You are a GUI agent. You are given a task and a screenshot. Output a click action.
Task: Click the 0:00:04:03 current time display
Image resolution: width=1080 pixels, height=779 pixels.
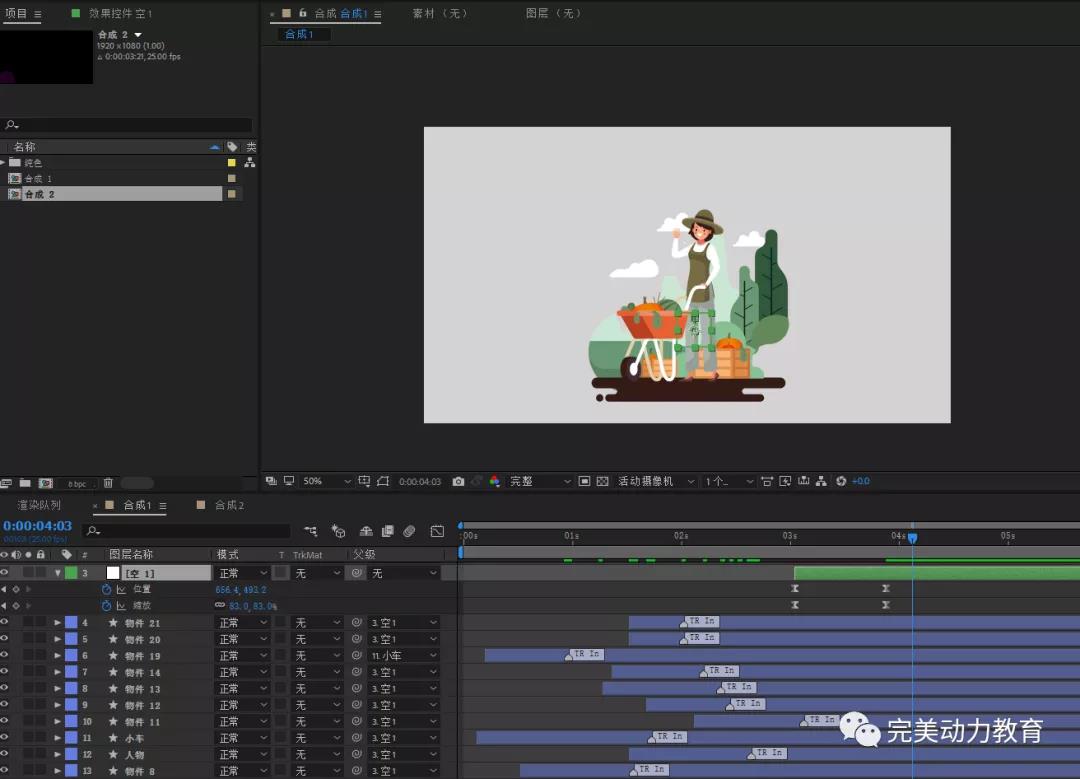(37, 526)
